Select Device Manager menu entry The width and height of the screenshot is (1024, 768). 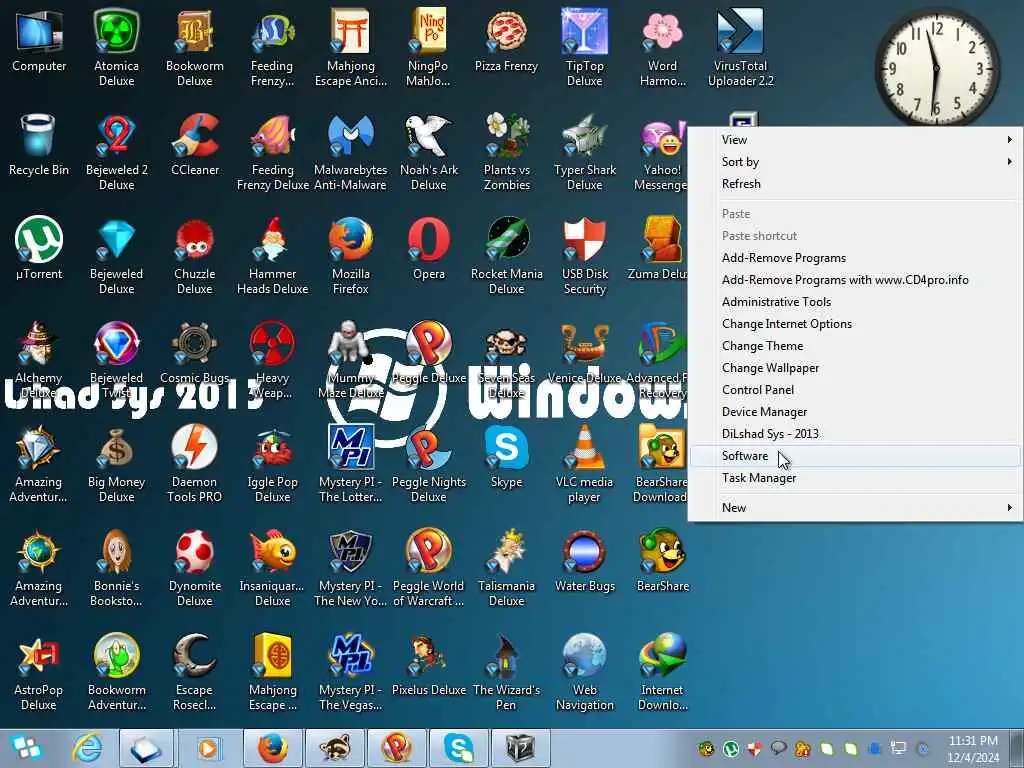[856, 412]
